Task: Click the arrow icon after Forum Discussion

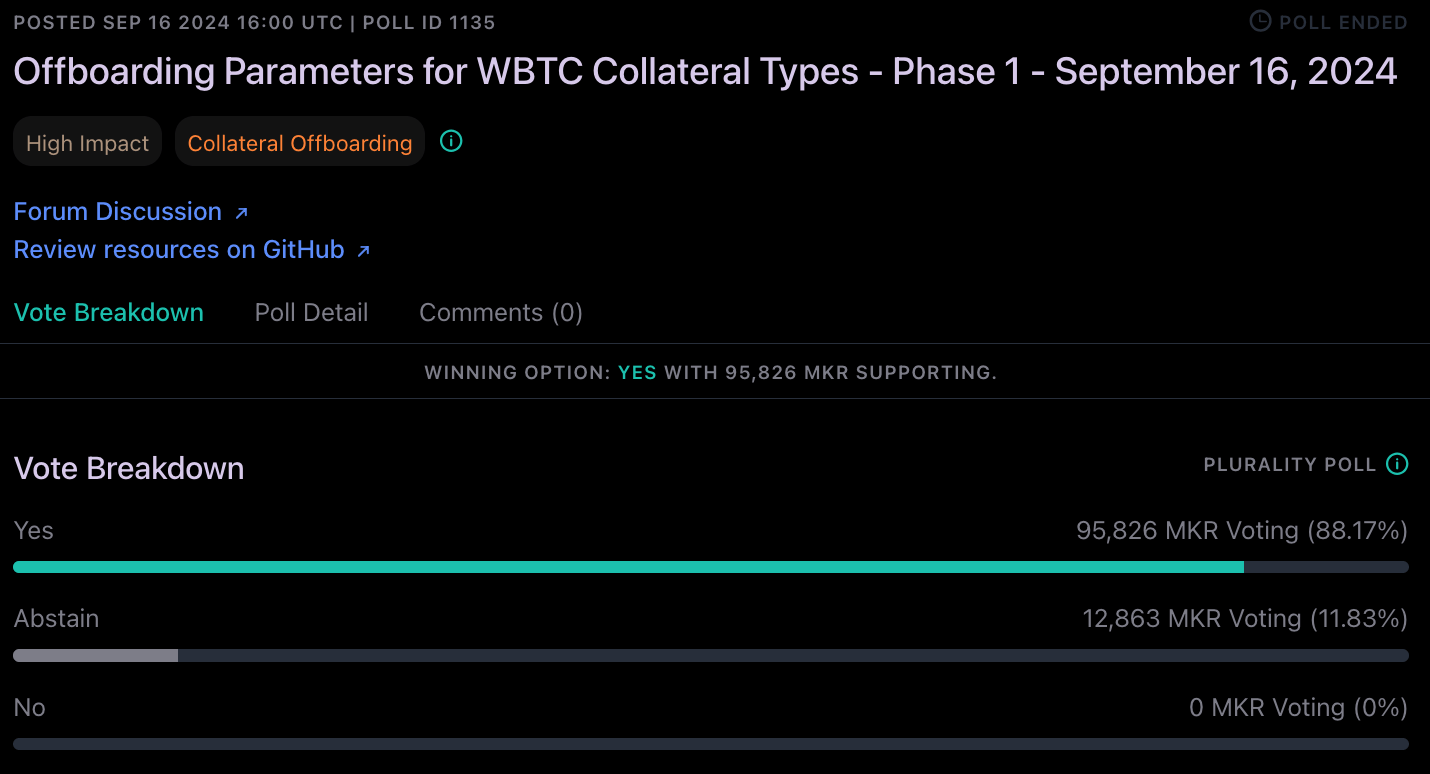Action: (241, 213)
